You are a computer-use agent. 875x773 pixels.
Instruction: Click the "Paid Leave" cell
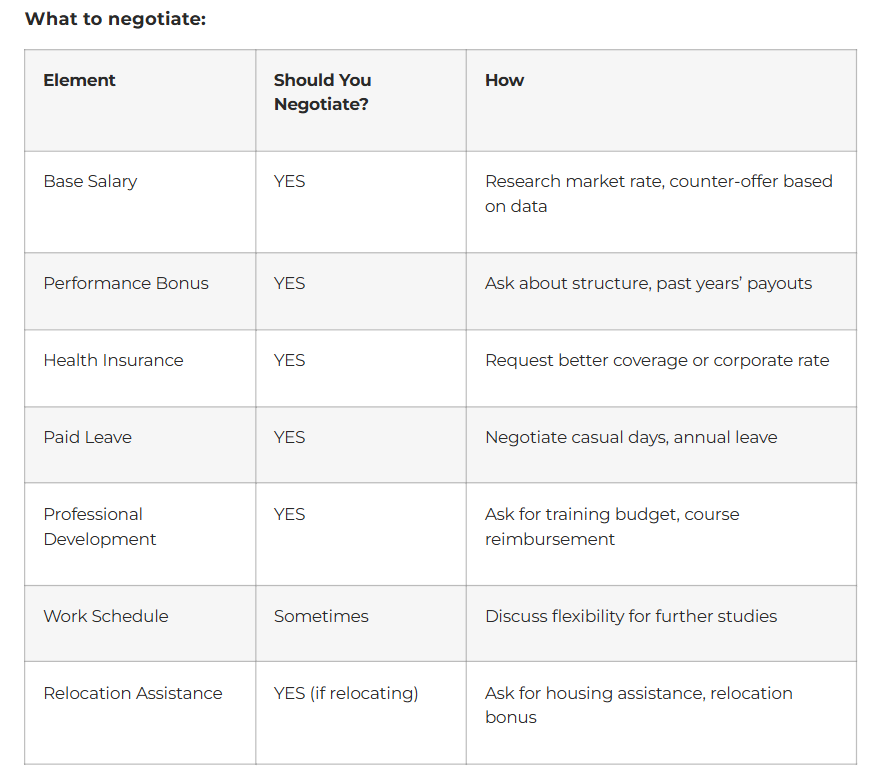[87, 437]
